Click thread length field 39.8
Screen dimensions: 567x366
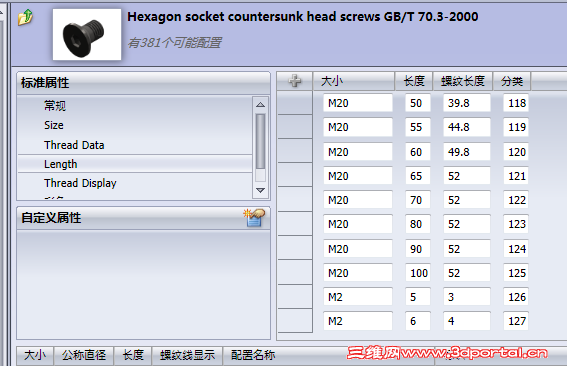click(x=467, y=103)
